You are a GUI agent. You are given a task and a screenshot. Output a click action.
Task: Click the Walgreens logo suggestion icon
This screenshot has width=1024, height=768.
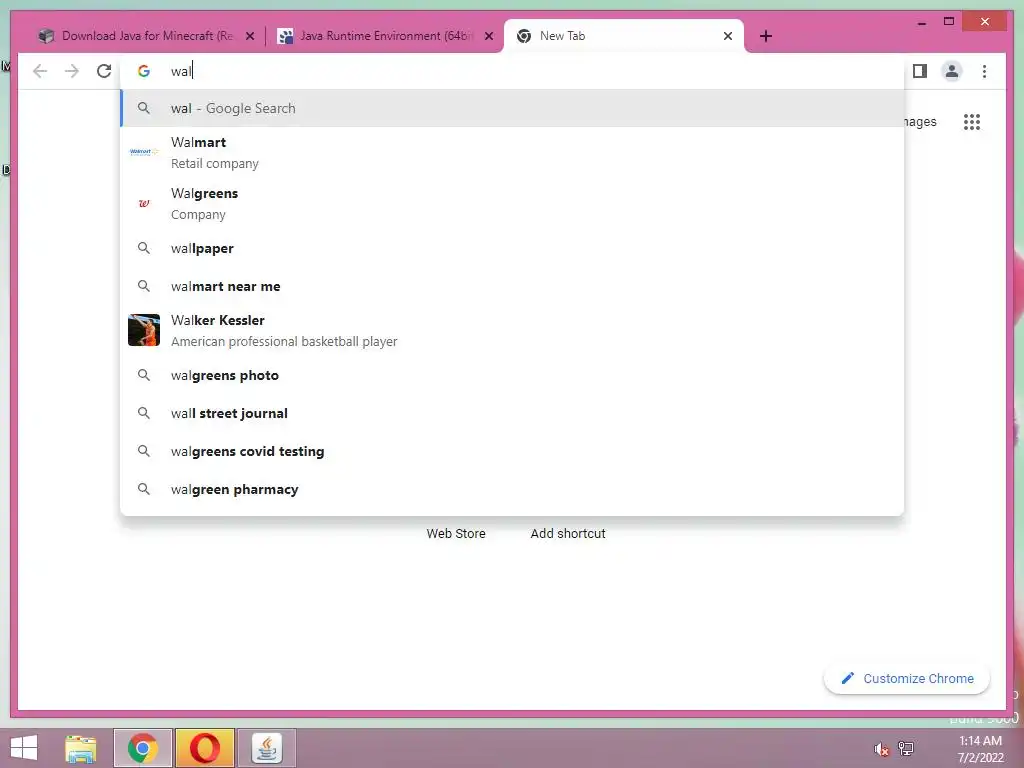pos(144,203)
